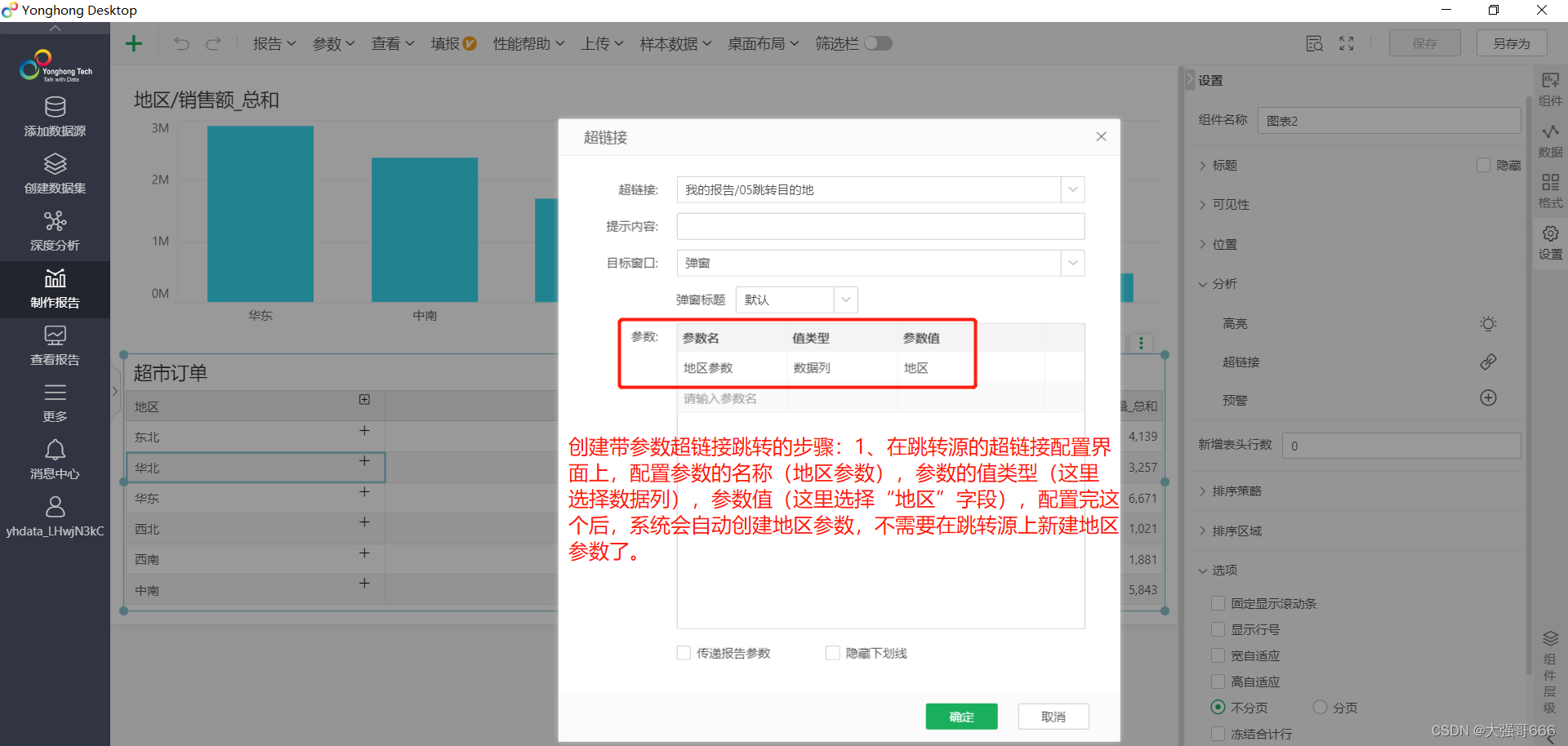Viewport: 1568px width, 746px height.
Task: Expand 东北 row plus icon
Action: click(364, 431)
